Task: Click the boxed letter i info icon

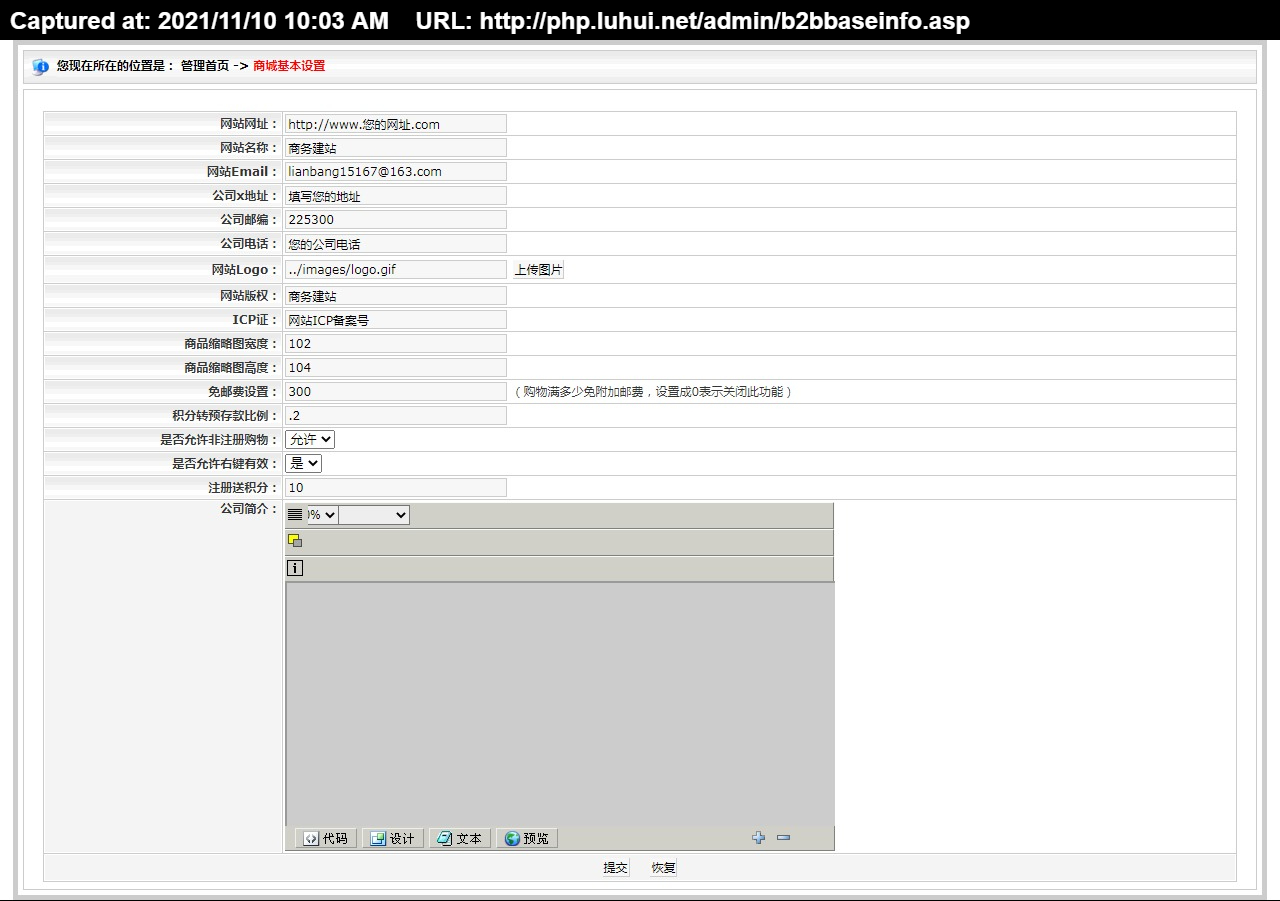Action: pos(295,568)
